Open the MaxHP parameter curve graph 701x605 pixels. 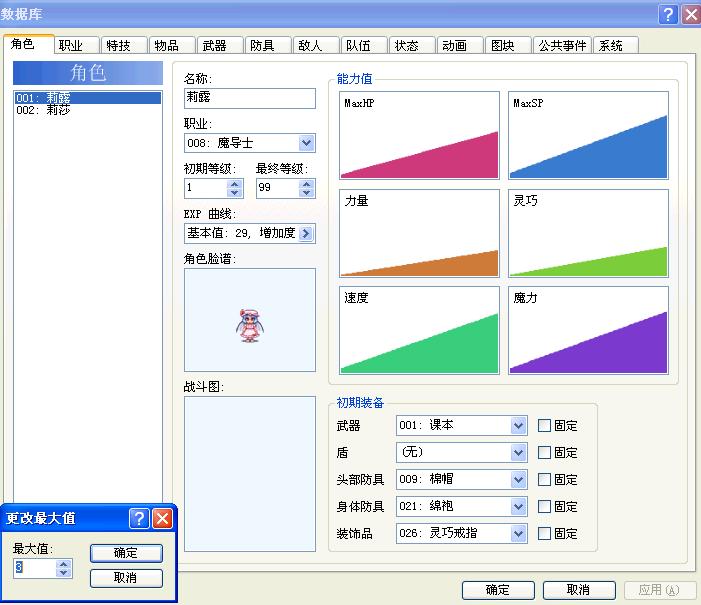coord(419,135)
